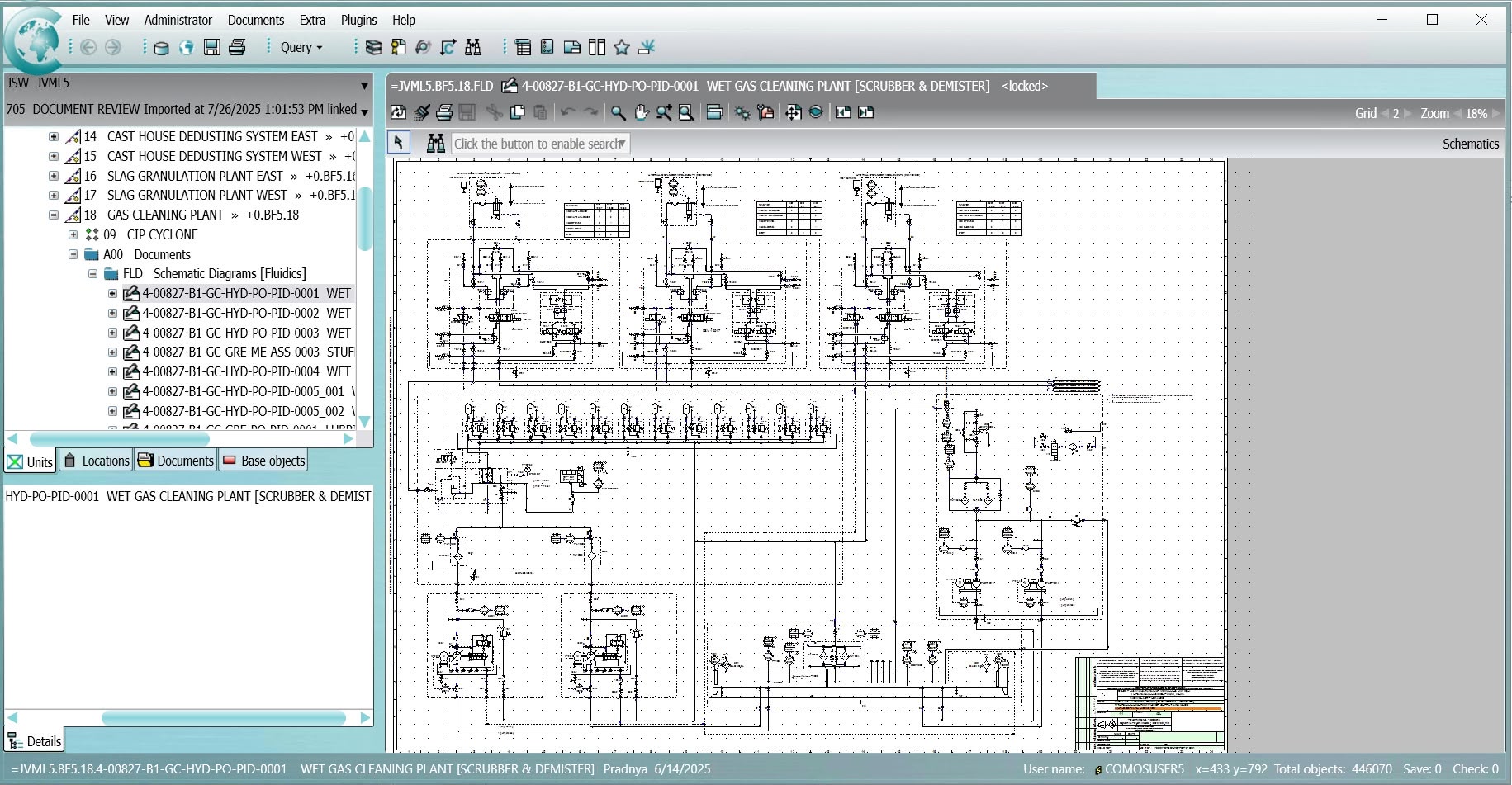This screenshot has width=1512, height=785.
Task: Click the print icon in diagram toolbar
Action: pyautogui.click(x=444, y=112)
